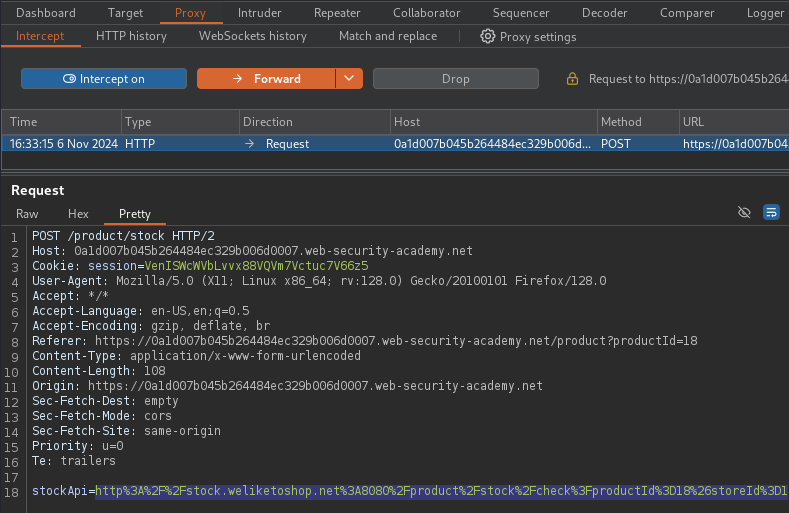Image resolution: width=789 pixels, height=513 pixels.
Task: Click the Sec-Fetch-Mode: cors line
Action: click(x=102, y=416)
